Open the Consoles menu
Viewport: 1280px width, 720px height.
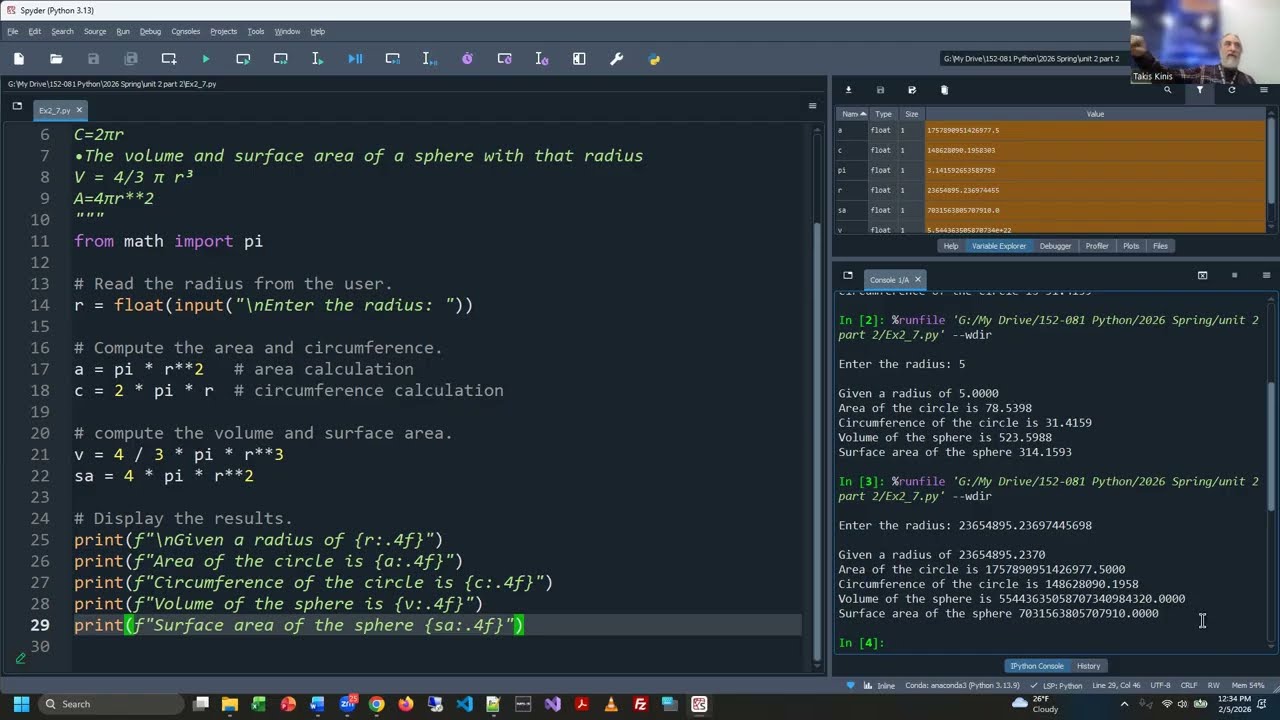186,31
